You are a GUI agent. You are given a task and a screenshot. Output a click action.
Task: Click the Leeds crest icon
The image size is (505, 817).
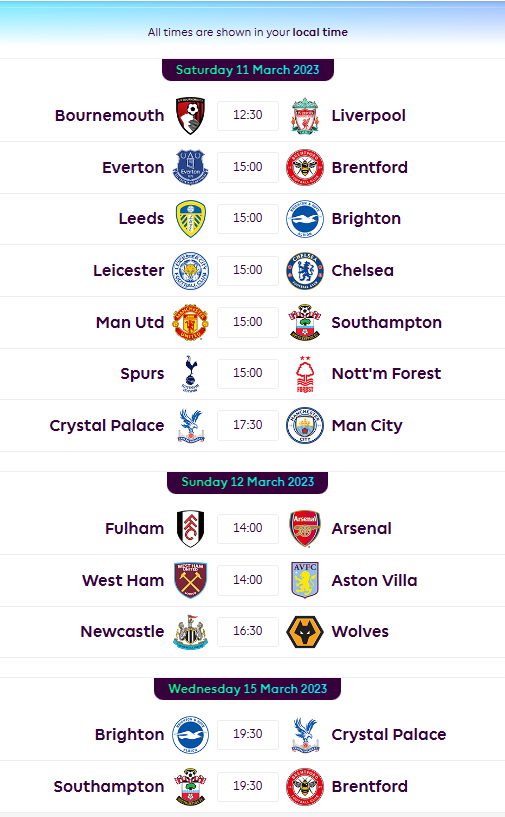click(190, 218)
